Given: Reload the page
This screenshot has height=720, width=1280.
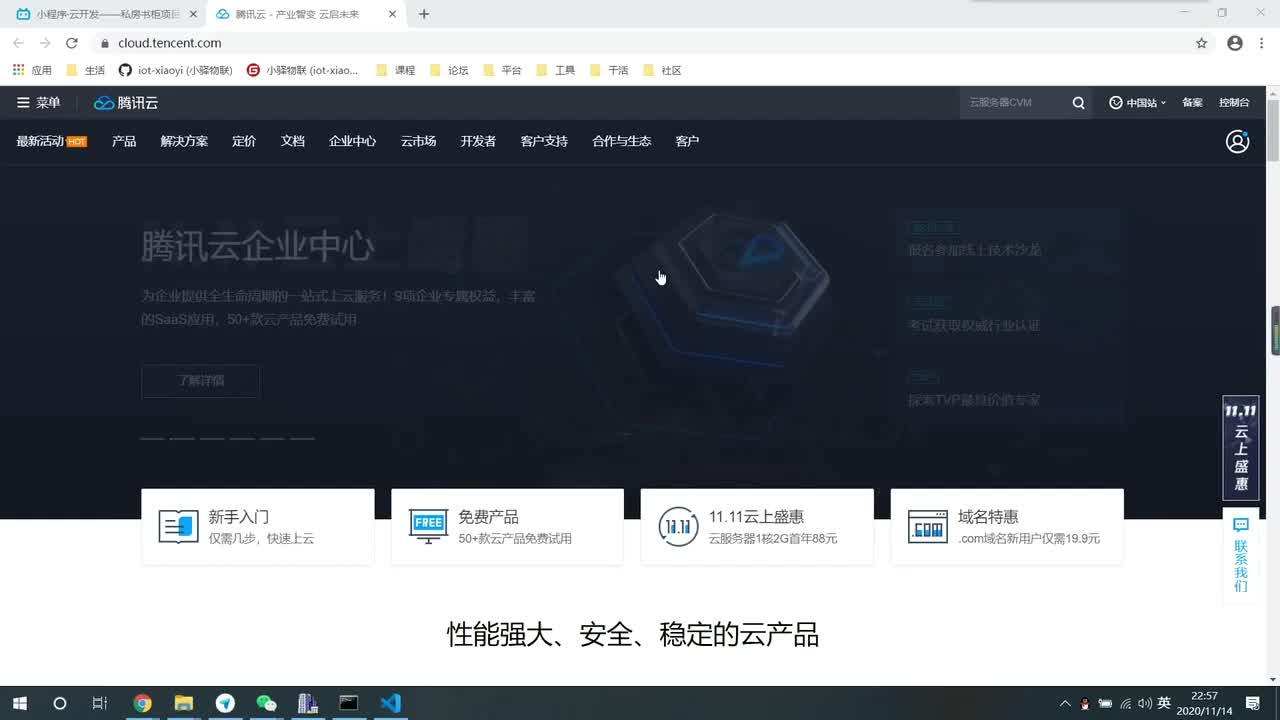Looking at the screenshot, I should click(72, 43).
